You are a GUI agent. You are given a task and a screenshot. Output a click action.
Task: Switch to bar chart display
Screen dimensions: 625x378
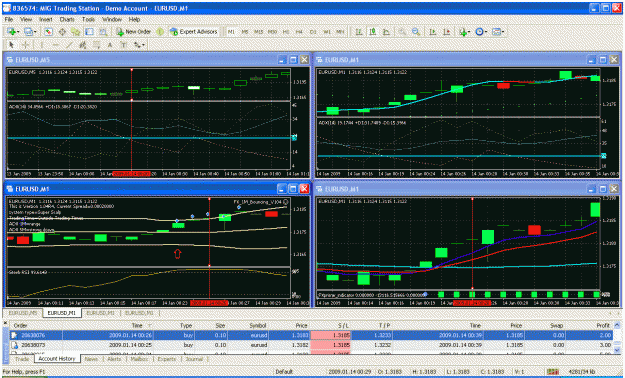359,32
